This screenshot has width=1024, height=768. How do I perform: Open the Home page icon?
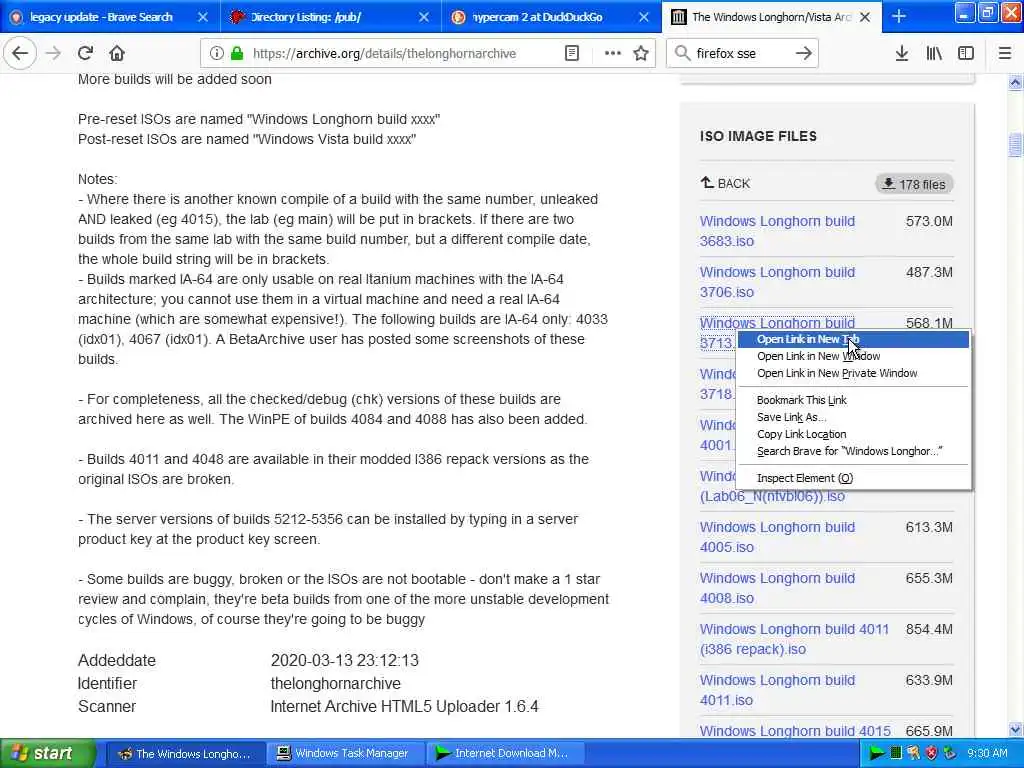[x=117, y=54]
